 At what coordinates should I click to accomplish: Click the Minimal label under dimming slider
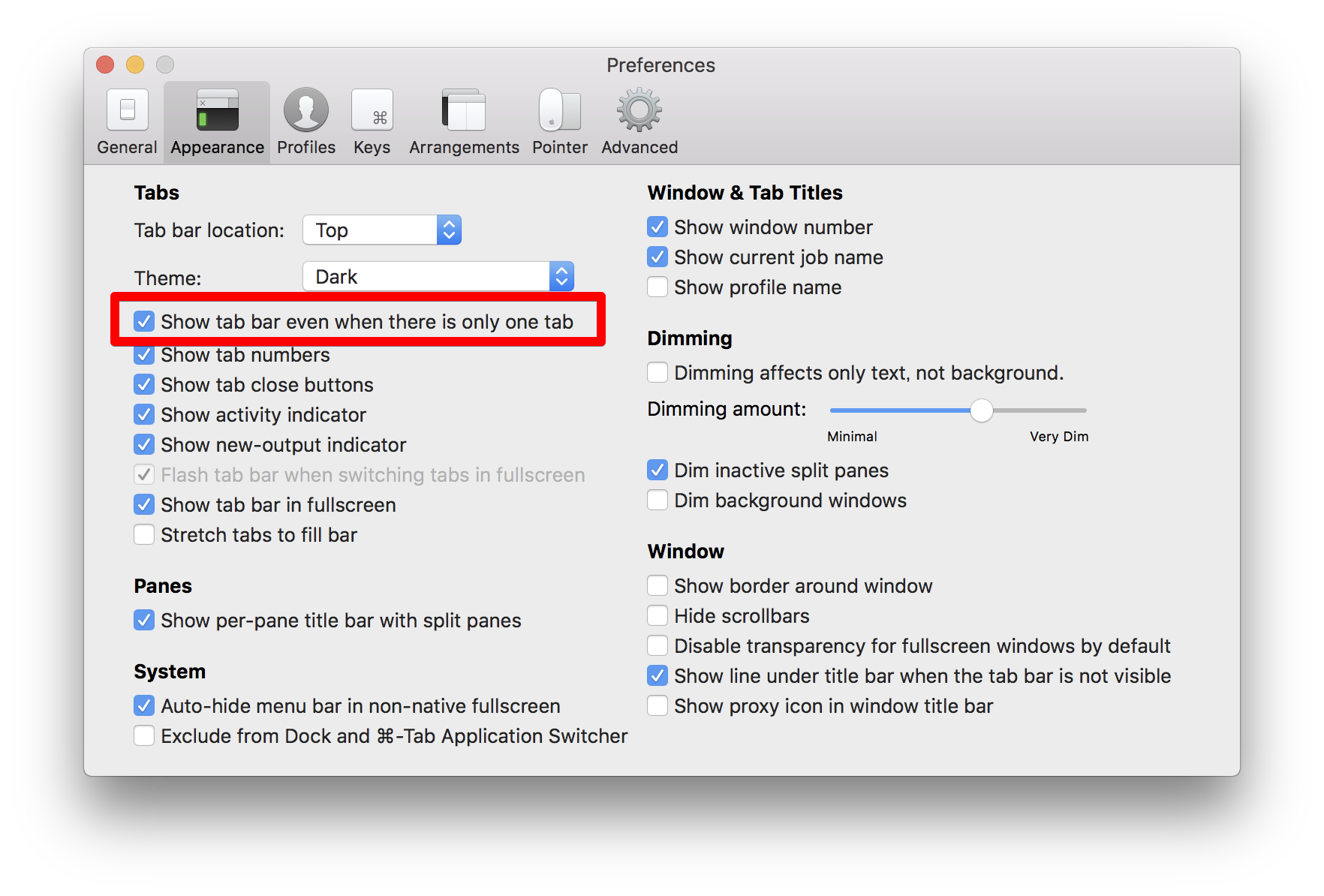852,436
